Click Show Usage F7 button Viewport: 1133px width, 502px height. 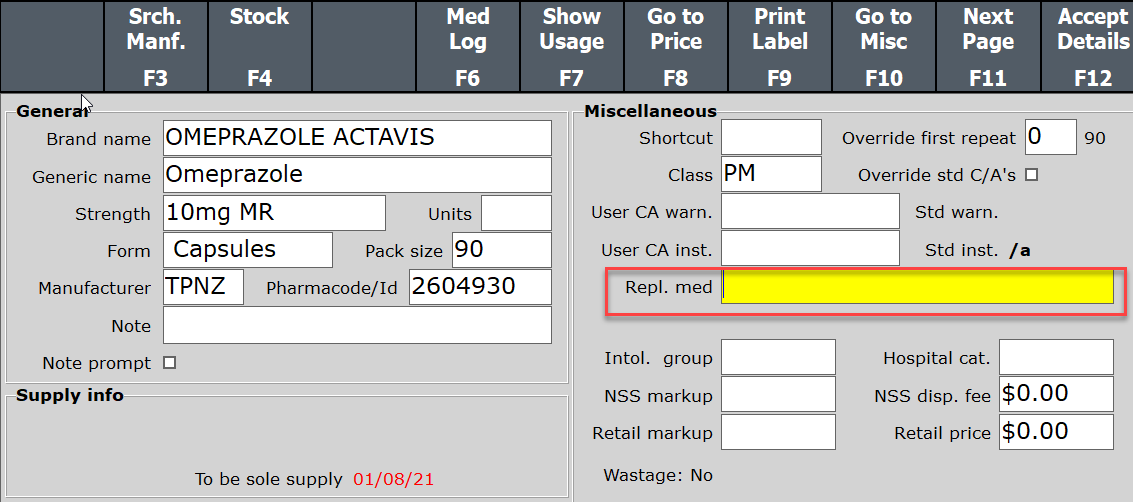[572, 46]
